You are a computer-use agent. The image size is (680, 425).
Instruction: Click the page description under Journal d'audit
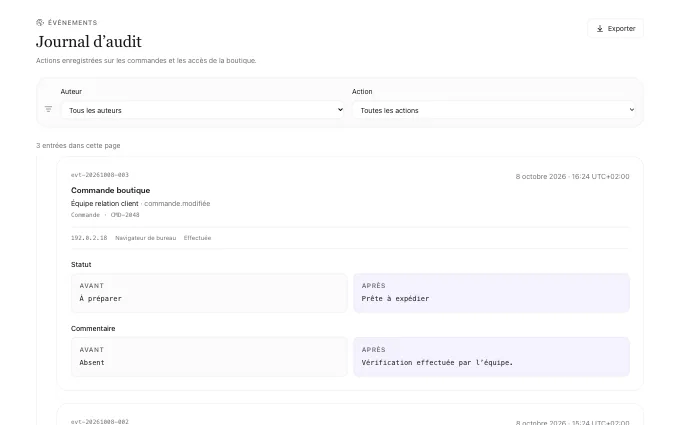tap(146, 61)
